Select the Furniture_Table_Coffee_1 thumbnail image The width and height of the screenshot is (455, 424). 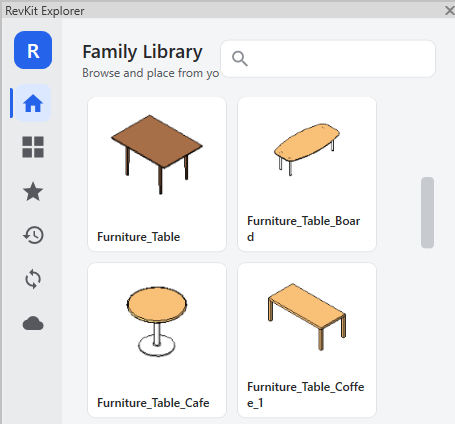tap(307, 317)
